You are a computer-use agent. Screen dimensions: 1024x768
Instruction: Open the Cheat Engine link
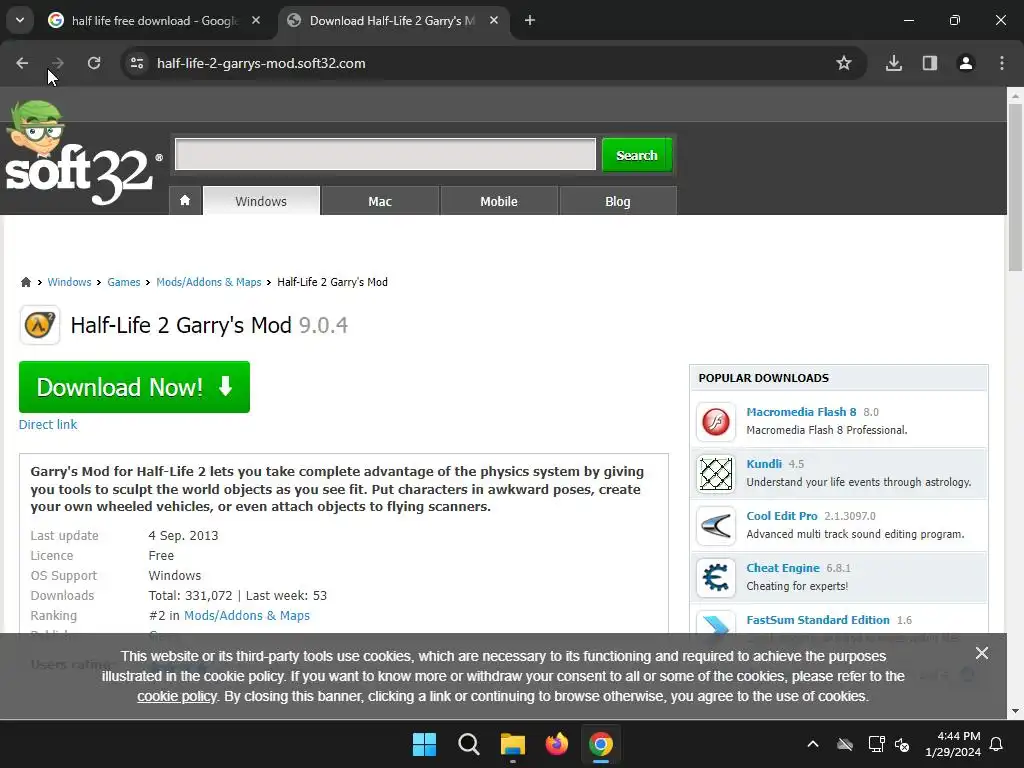tap(783, 568)
